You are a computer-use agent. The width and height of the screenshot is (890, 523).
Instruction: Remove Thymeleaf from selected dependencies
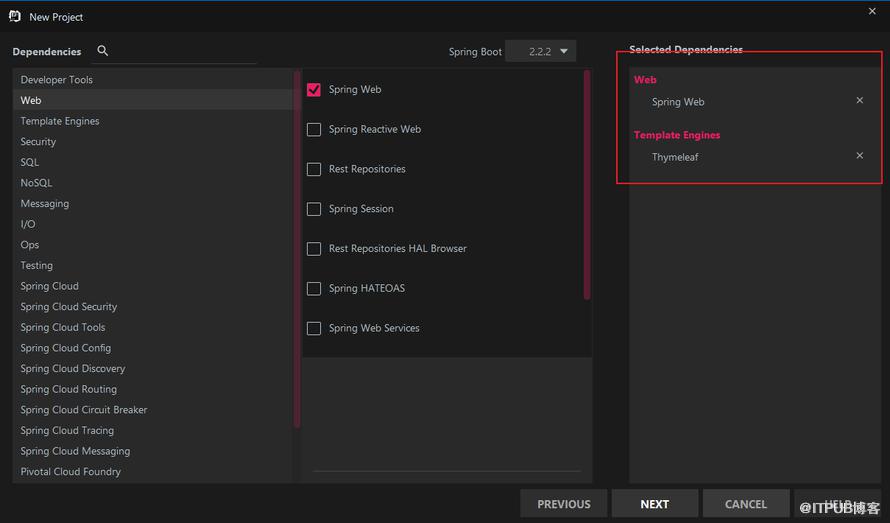click(859, 156)
